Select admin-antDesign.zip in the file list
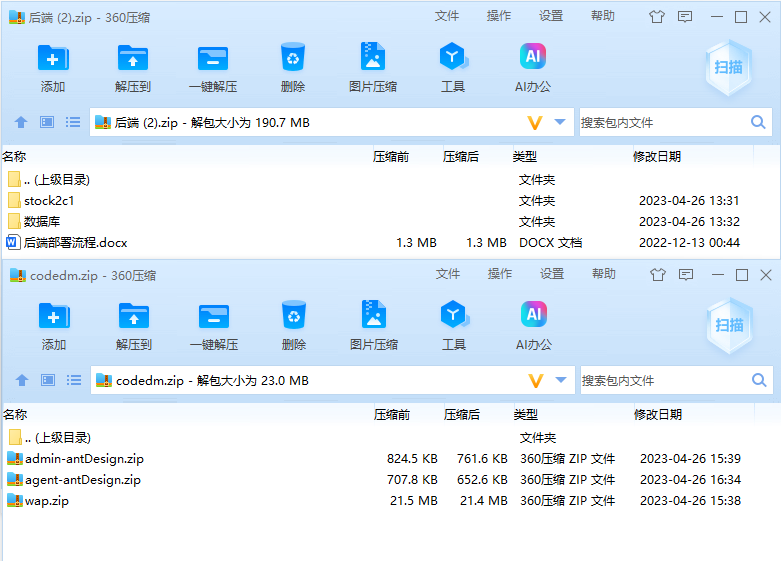This screenshot has width=781, height=561. [84, 459]
